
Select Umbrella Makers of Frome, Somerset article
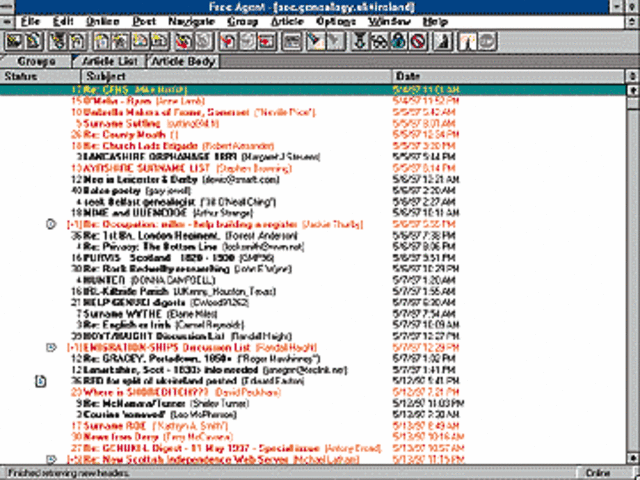click(x=313, y=112)
